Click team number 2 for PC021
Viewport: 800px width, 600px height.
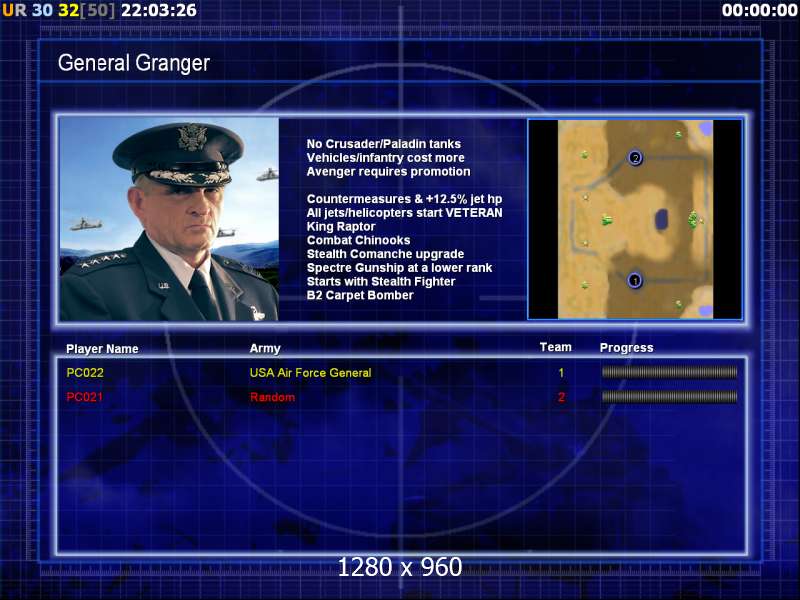(561, 397)
